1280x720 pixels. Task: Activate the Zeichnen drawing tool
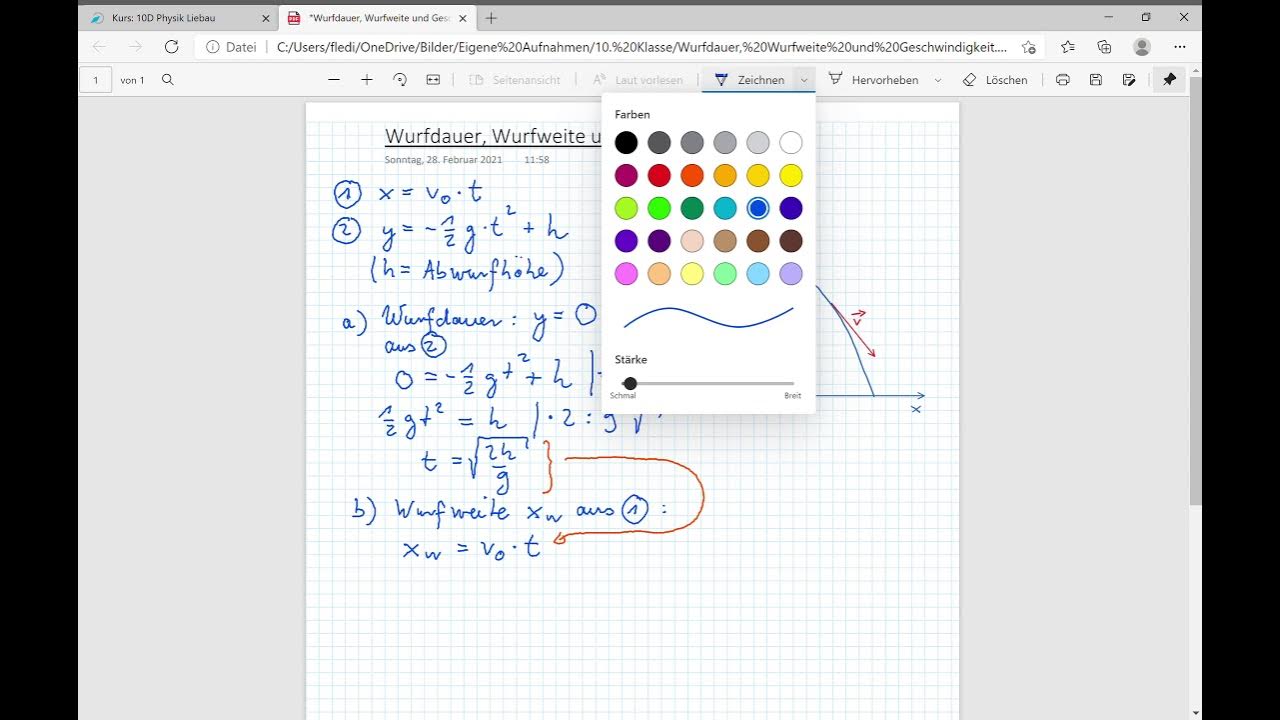click(749, 80)
